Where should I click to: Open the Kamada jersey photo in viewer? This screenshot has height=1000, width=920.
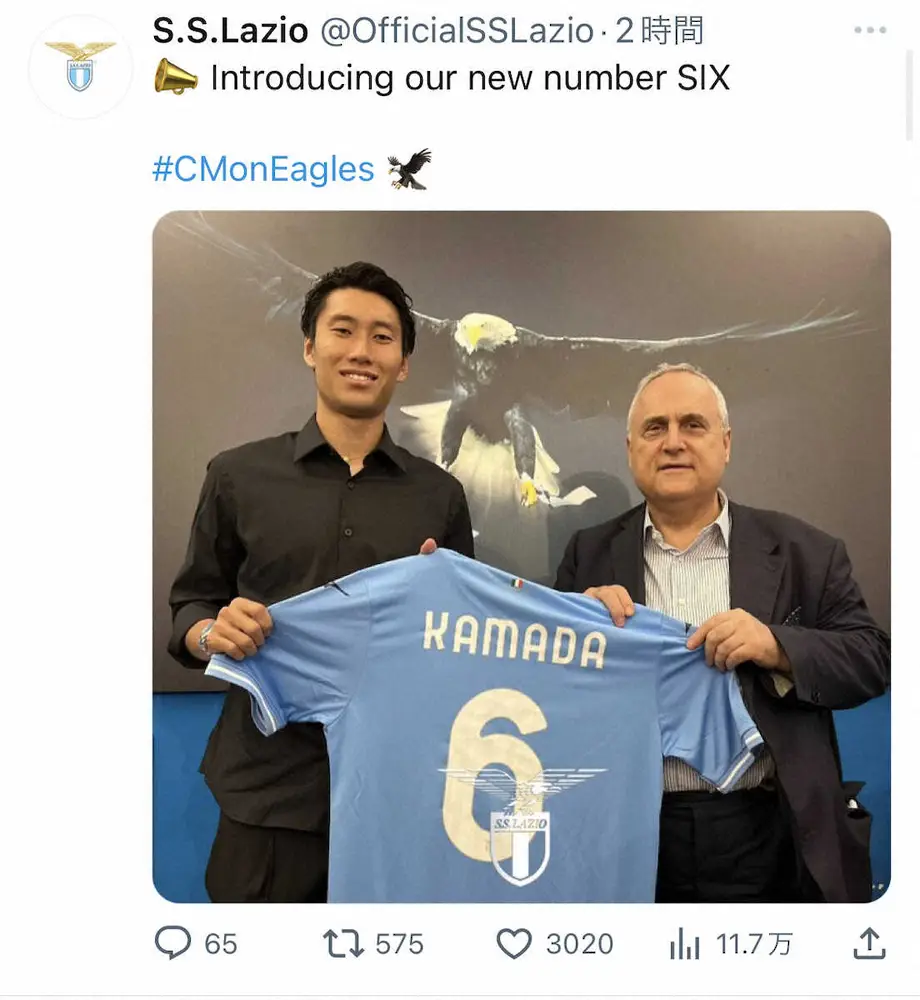[522, 557]
